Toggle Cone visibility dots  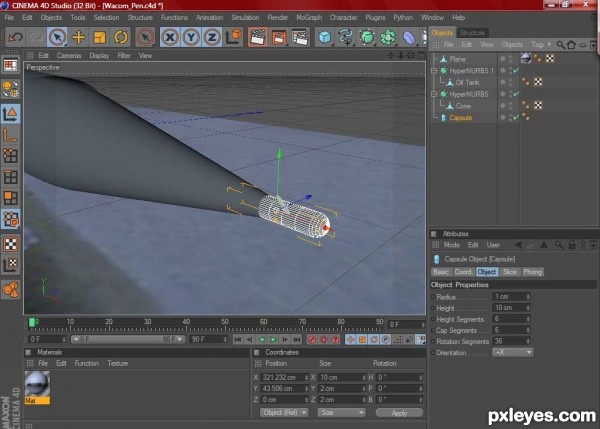(510, 106)
